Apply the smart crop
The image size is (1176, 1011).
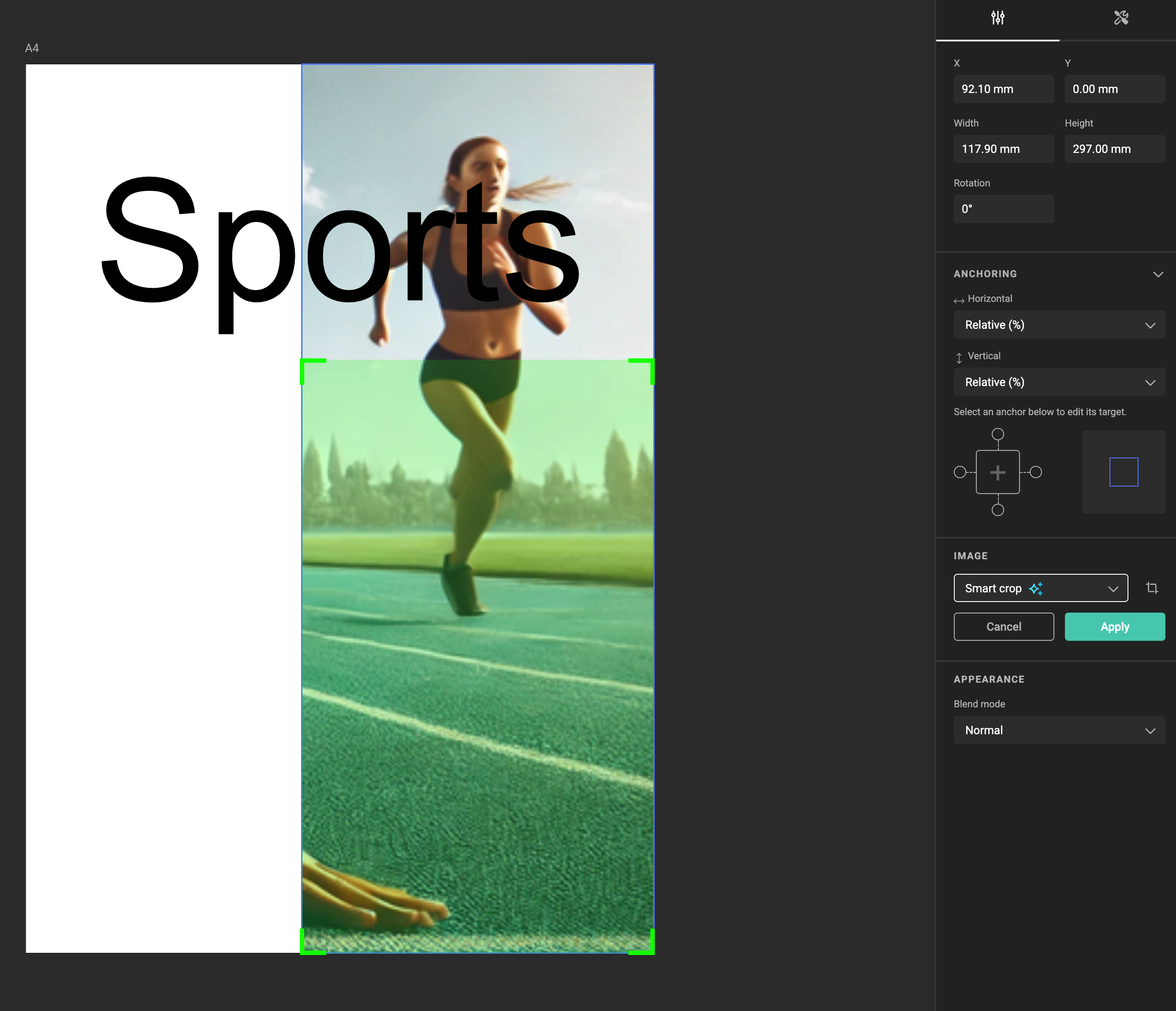(x=1114, y=627)
